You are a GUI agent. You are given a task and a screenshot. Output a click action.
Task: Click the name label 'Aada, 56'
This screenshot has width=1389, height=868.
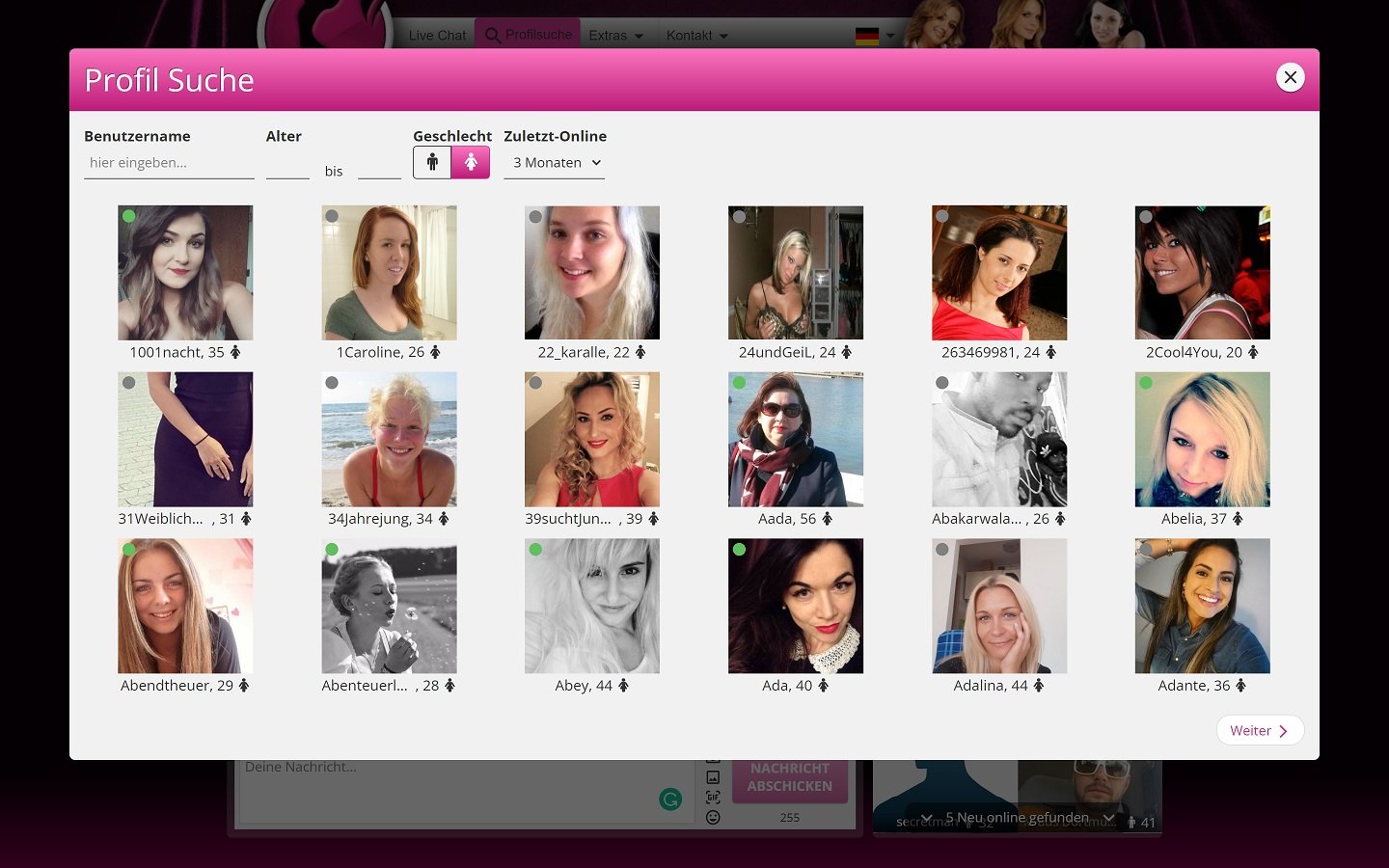pos(787,519)
